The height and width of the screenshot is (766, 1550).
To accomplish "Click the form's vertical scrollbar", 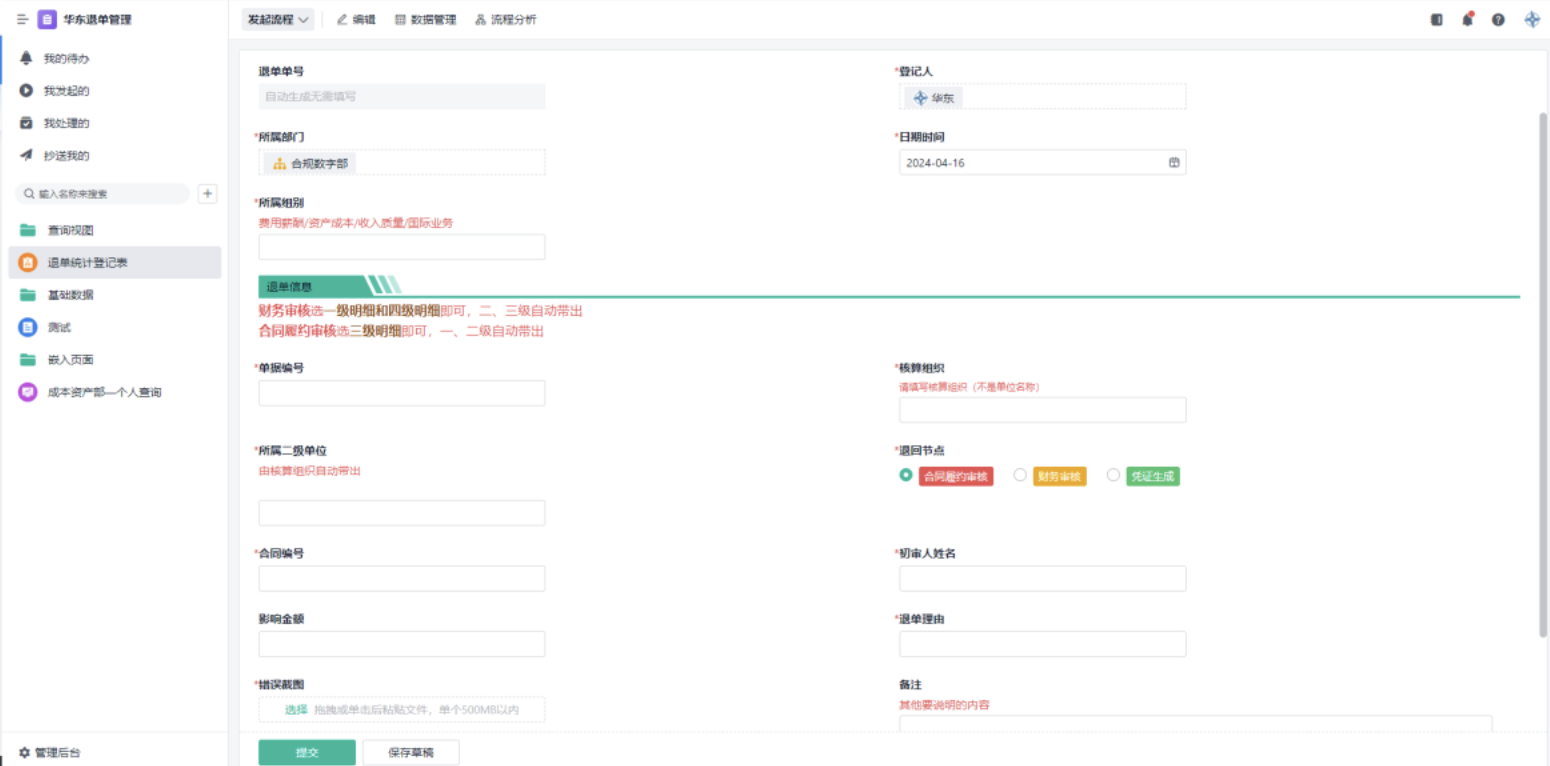I will 1543,375.
